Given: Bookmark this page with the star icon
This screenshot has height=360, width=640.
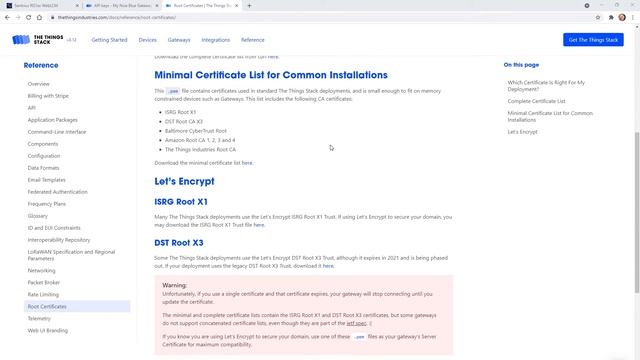Looking at the screenshot, I should 598,18.
